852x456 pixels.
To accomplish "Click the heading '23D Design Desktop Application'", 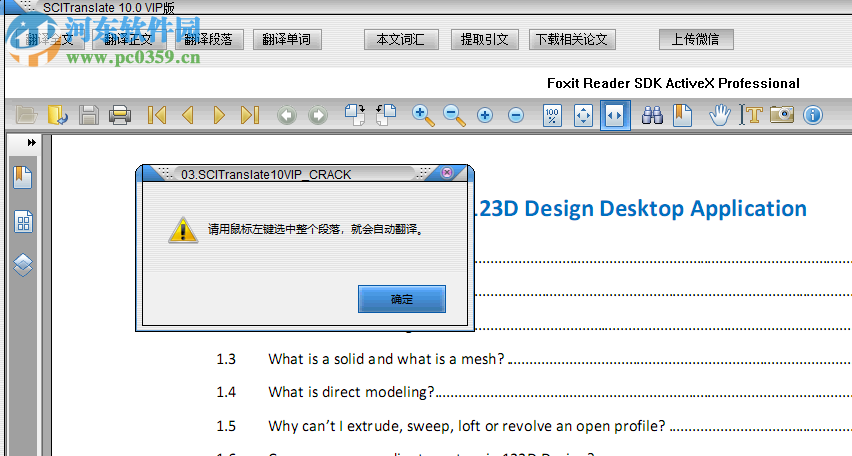I will 642,208.
